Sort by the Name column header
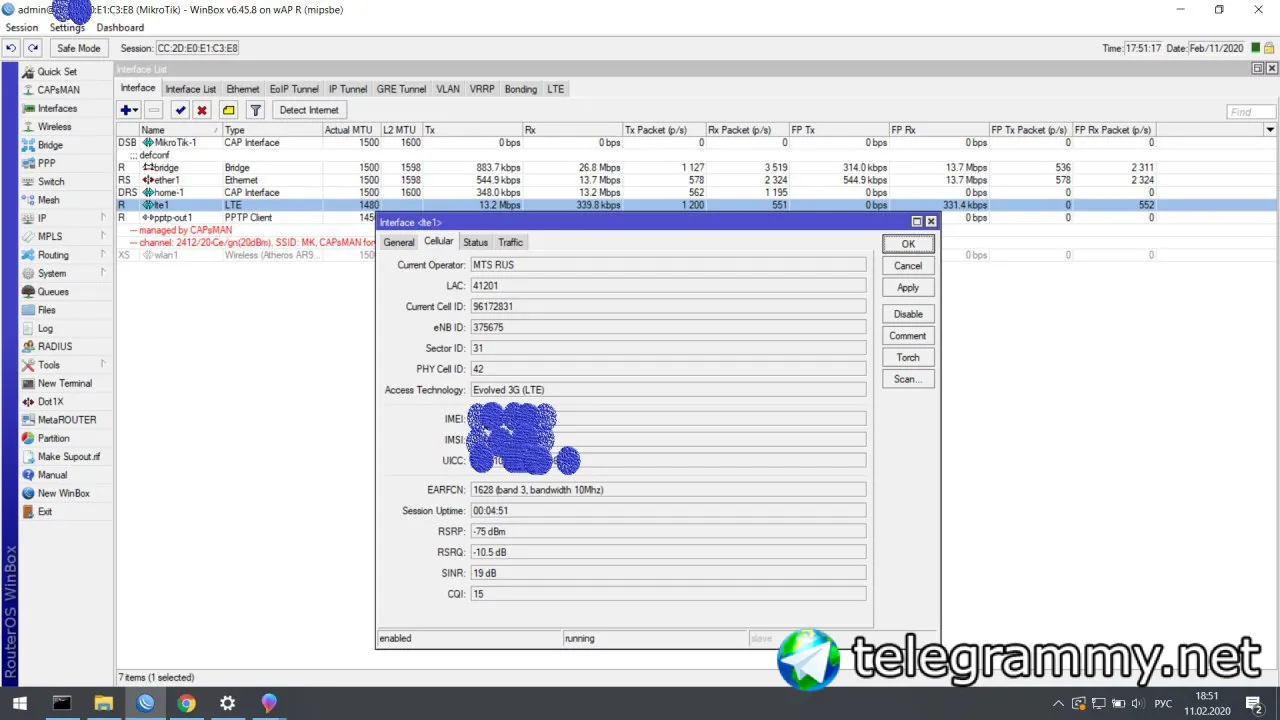This screenshot has width=1280, height=720. (179, 130)
